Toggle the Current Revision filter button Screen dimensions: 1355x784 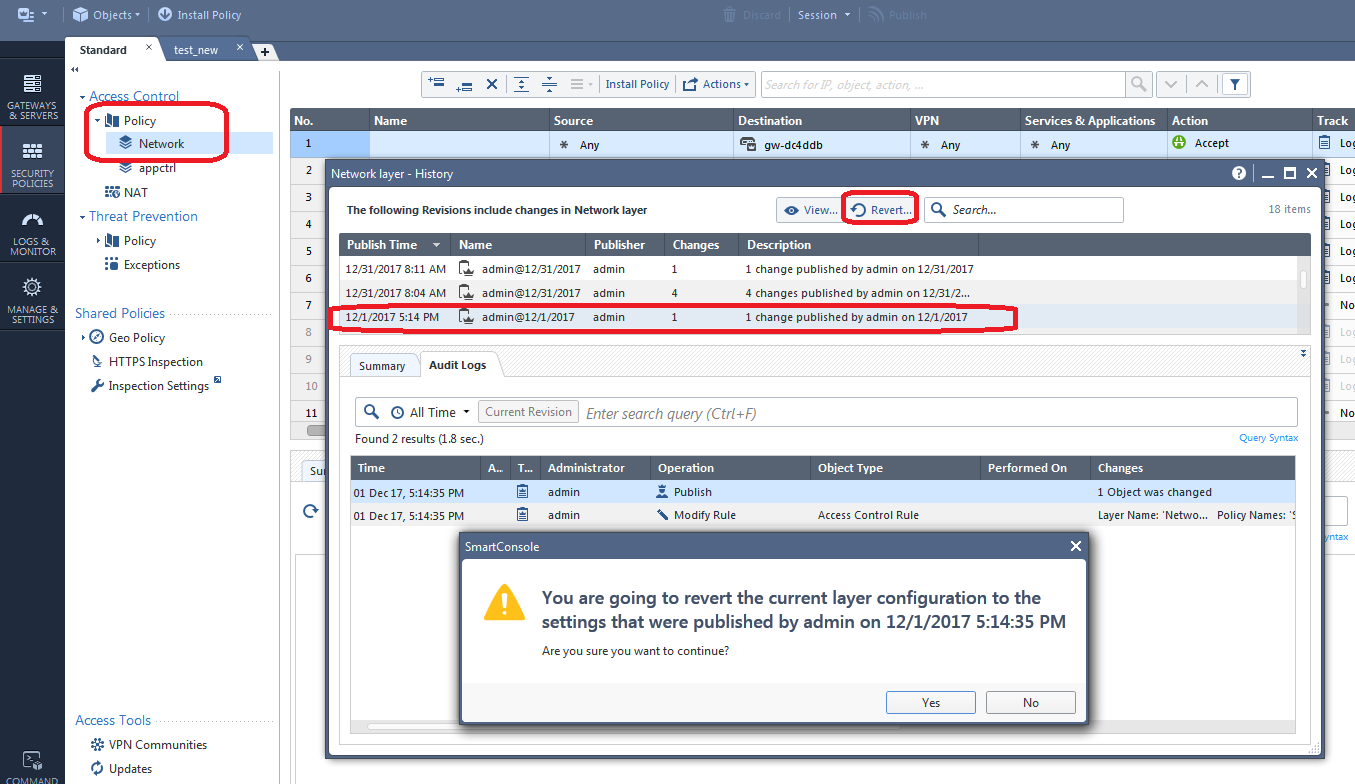point(528,412)
